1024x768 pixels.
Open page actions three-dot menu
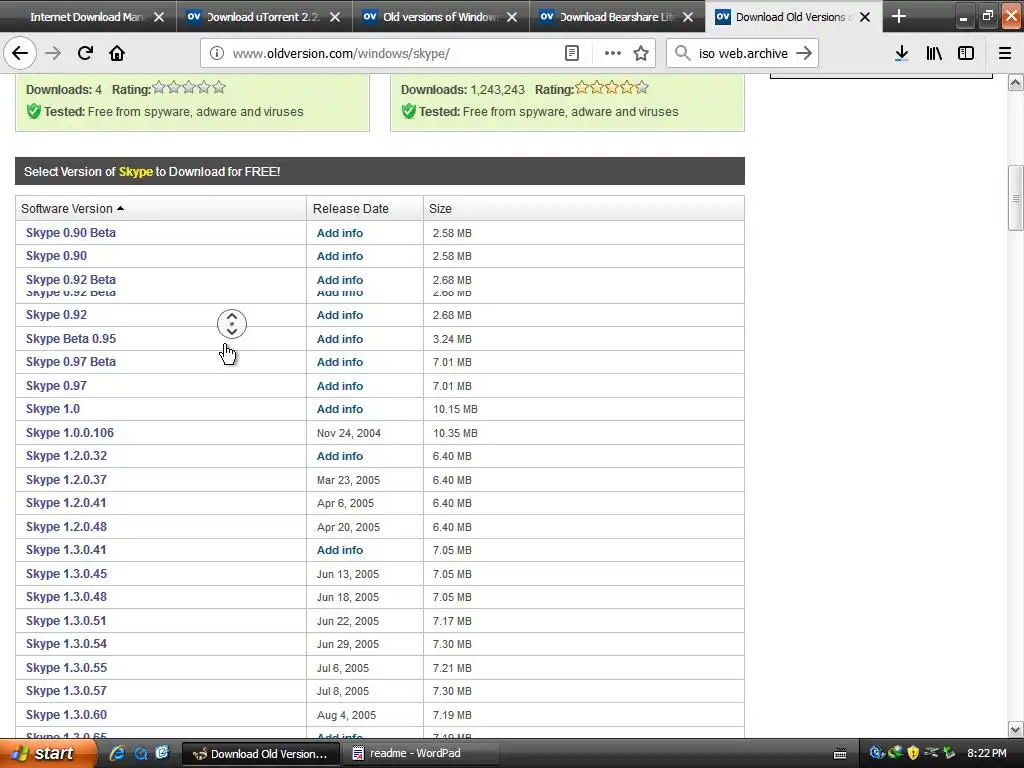click(x=613, y=53)
